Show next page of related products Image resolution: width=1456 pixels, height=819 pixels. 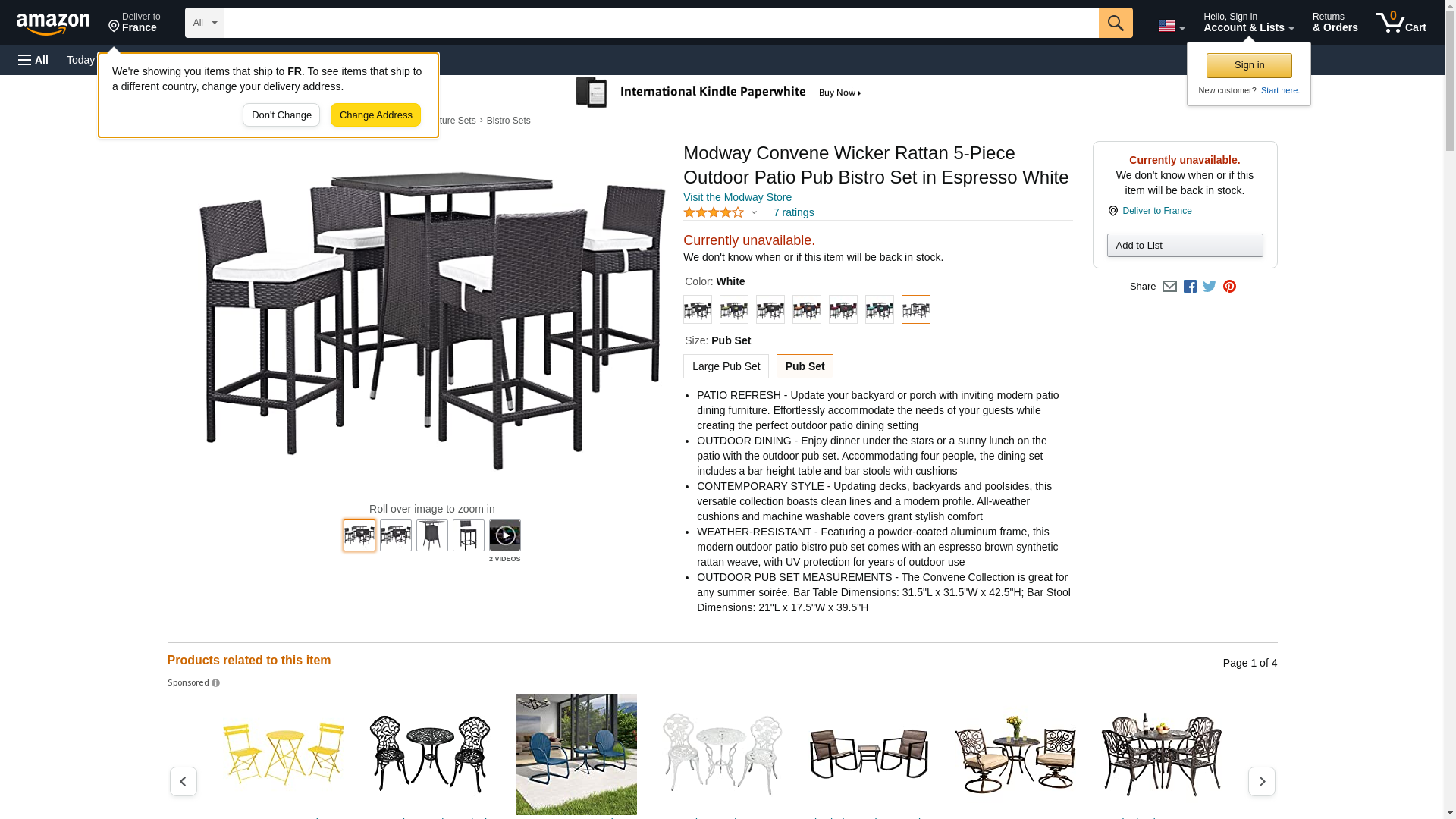click(x=1261, y=781)
